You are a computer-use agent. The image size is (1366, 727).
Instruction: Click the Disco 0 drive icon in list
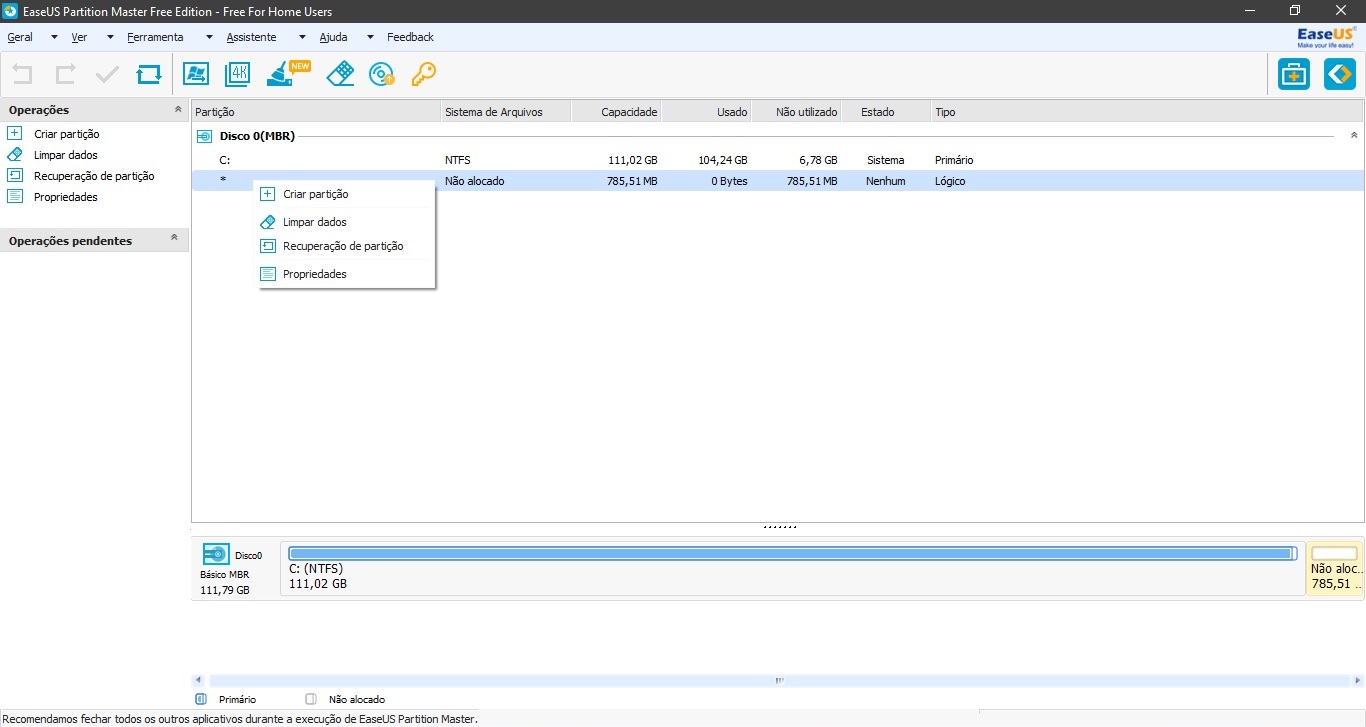coord(204,136)
